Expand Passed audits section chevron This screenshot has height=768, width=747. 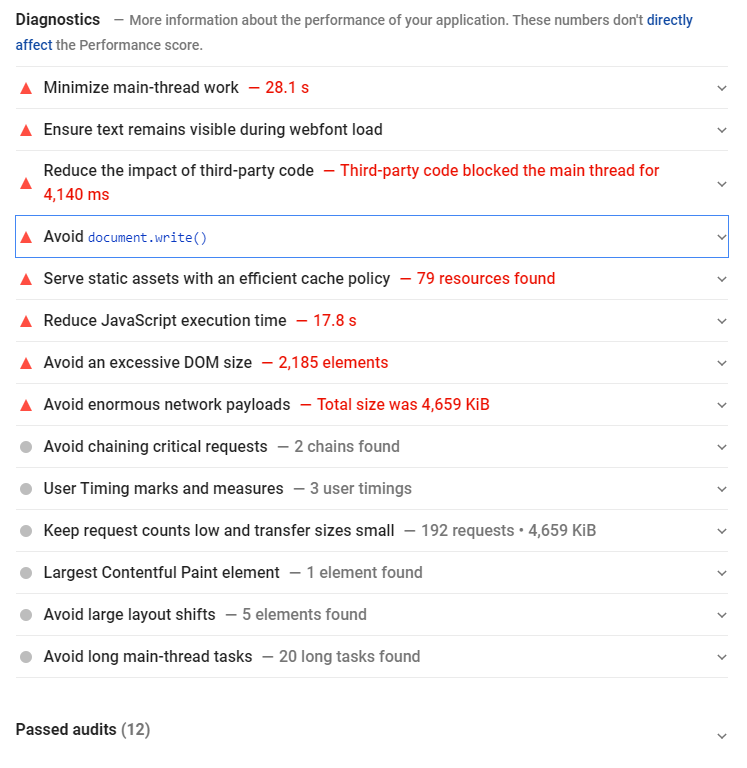722,736
